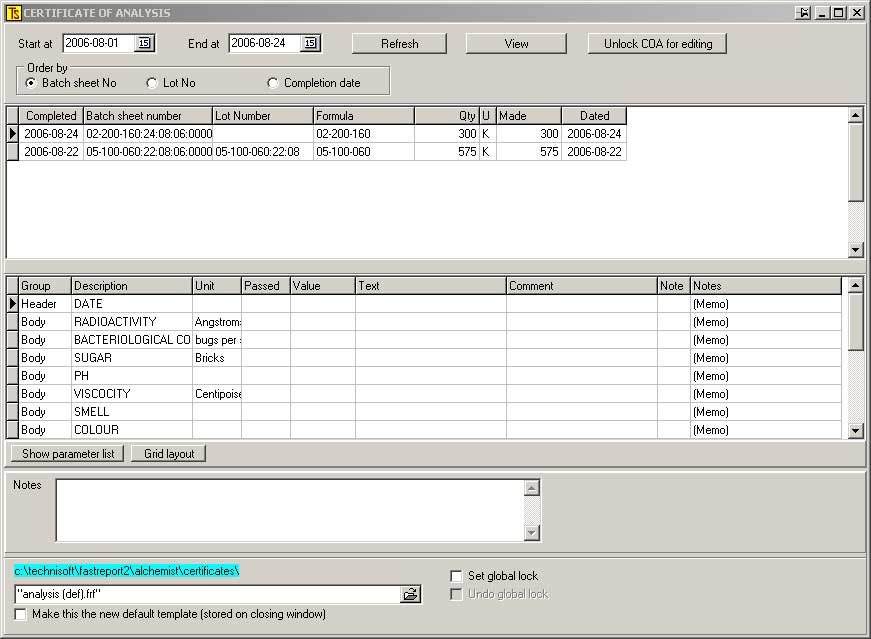Viewport: 871px width, 639px height.
Task: Open the End at date calendar picker
Action: 310,43
